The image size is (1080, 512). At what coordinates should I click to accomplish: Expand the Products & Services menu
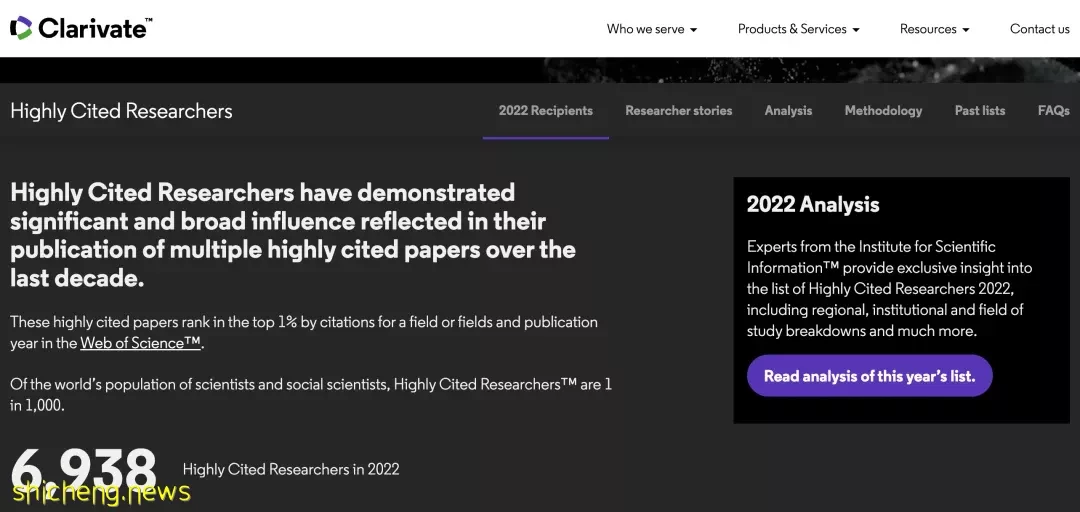tap(798, 29)
